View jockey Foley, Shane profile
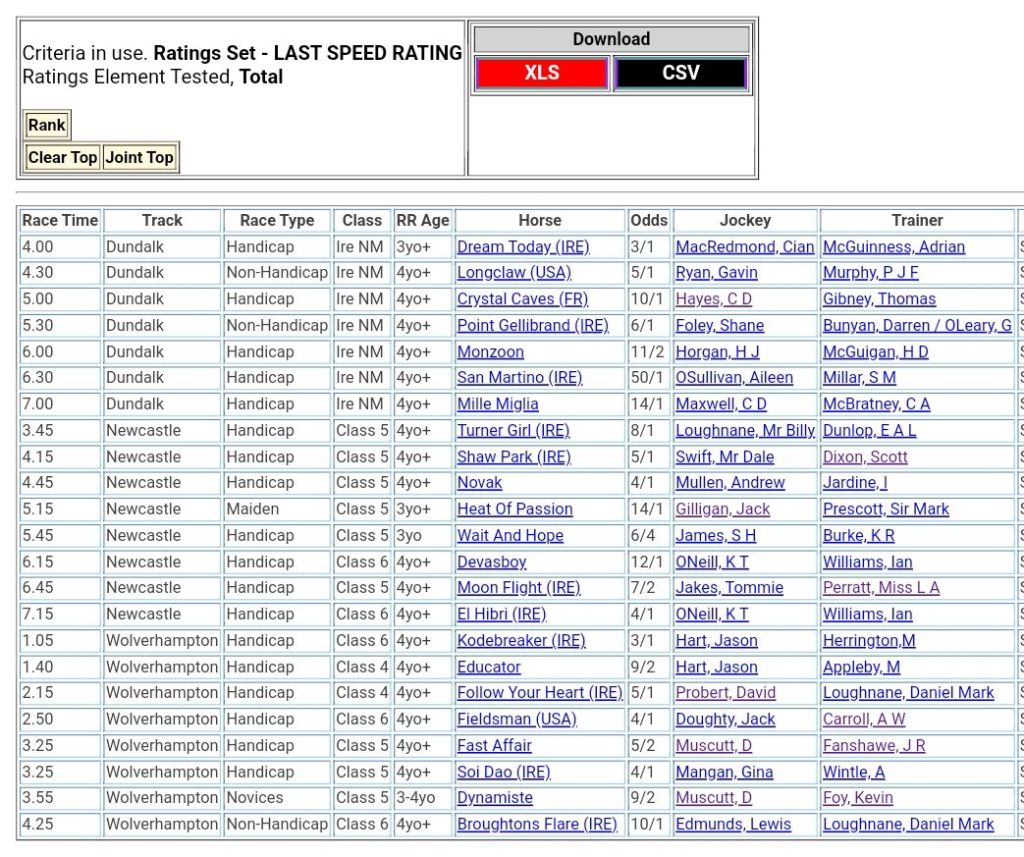1024x857 pixels. 719,326
